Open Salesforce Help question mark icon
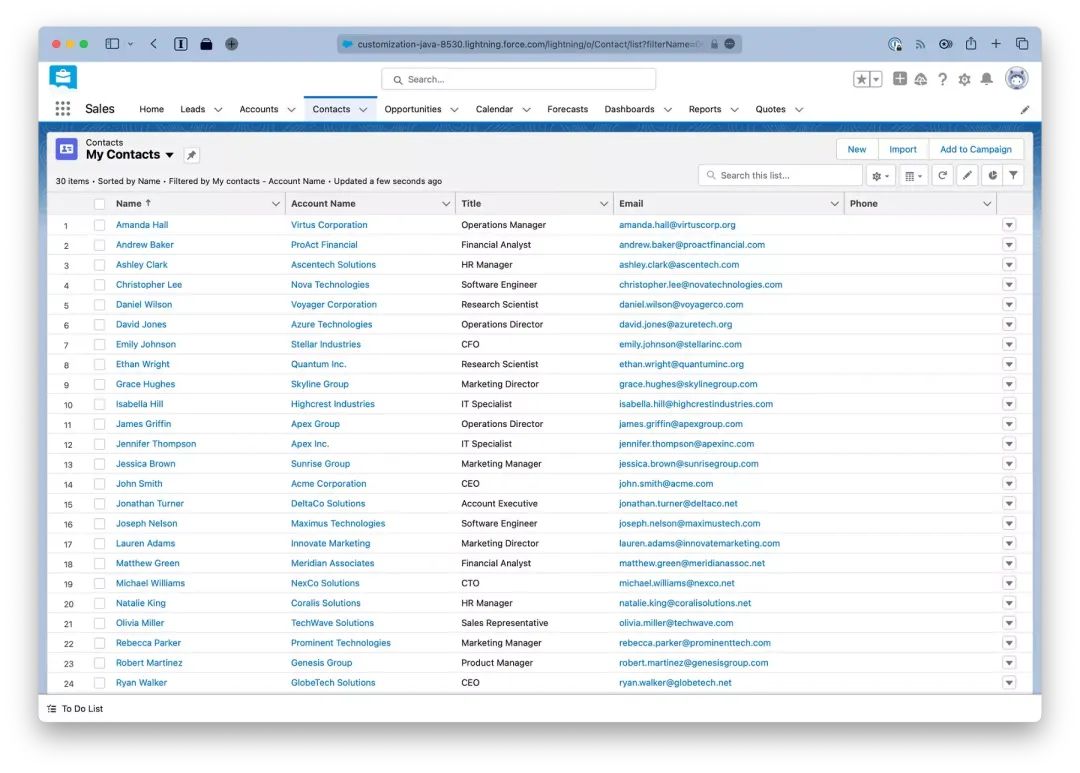 click(942, 79)
